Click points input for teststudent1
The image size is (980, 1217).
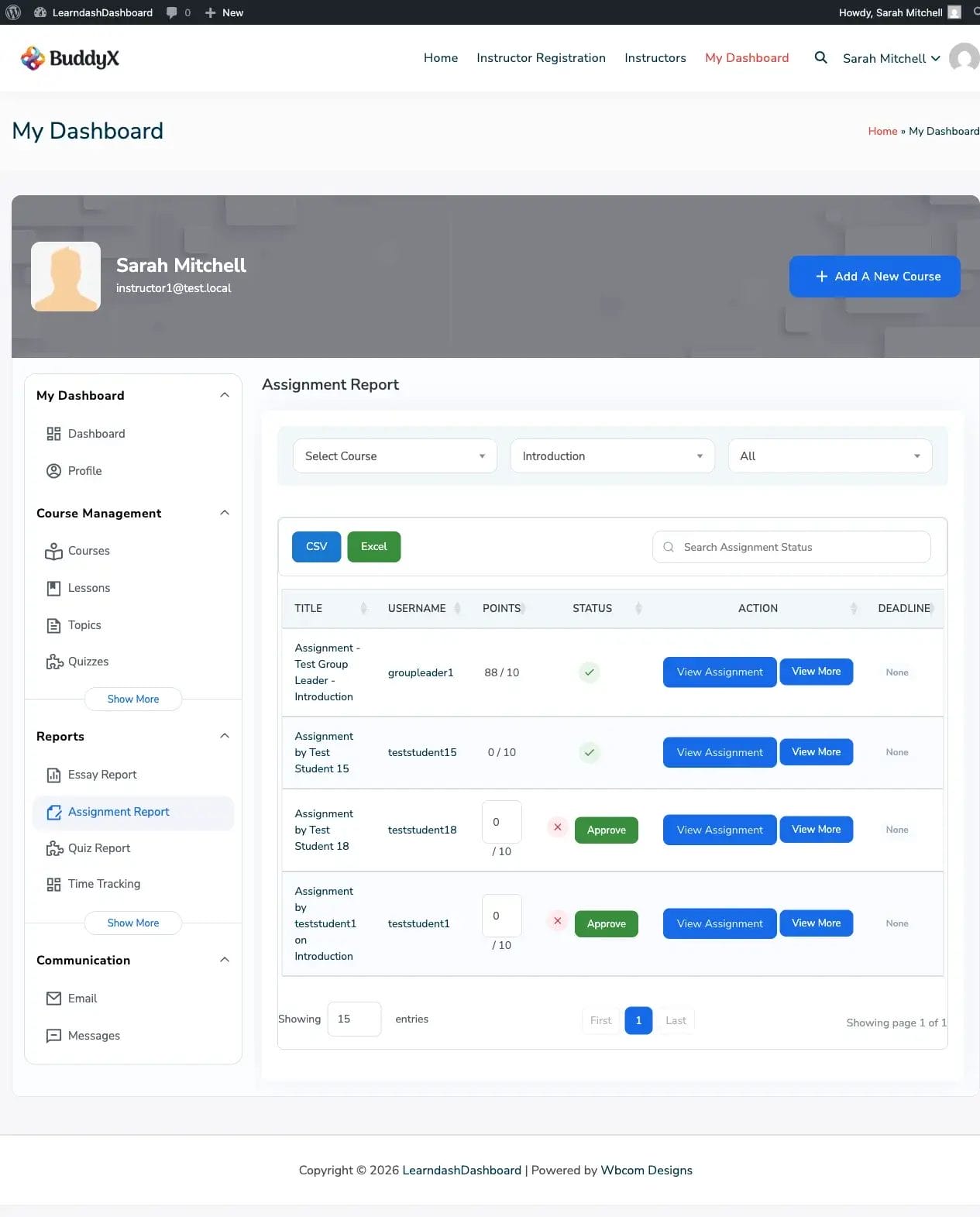501,916
